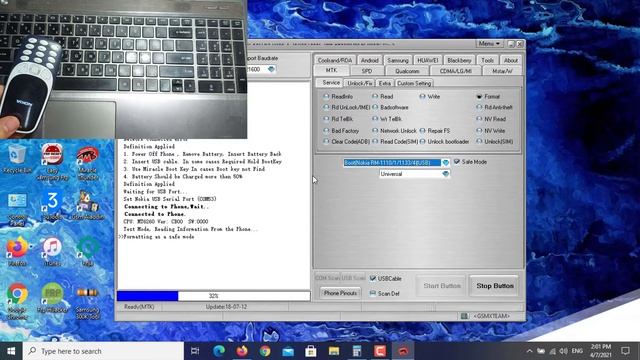Click the ENG language indicator

tap(577, 351)
